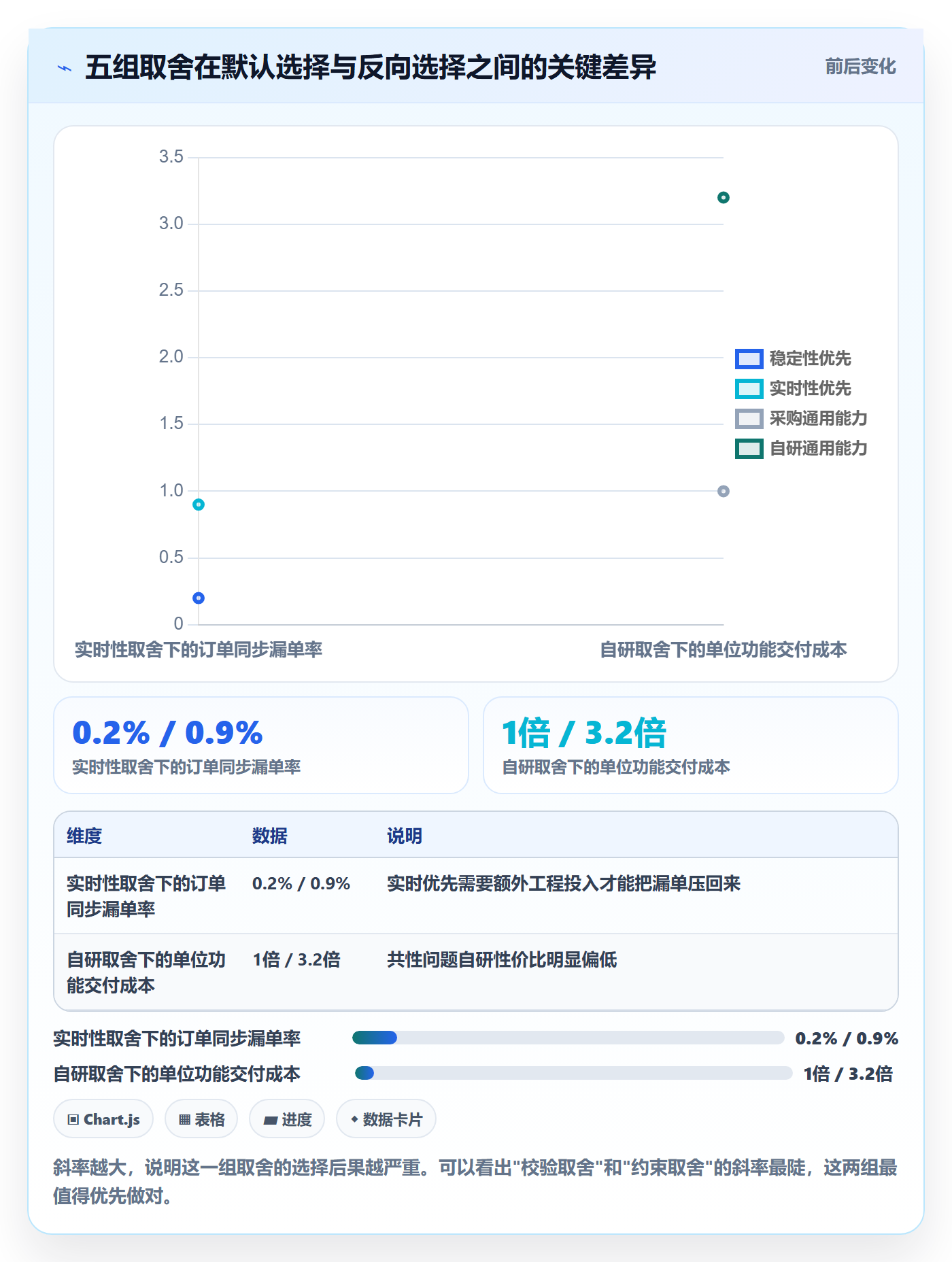The image size is (952, 1262).
Task: Click the bar icon in 进度 chip
Action: pos(270,1120)
